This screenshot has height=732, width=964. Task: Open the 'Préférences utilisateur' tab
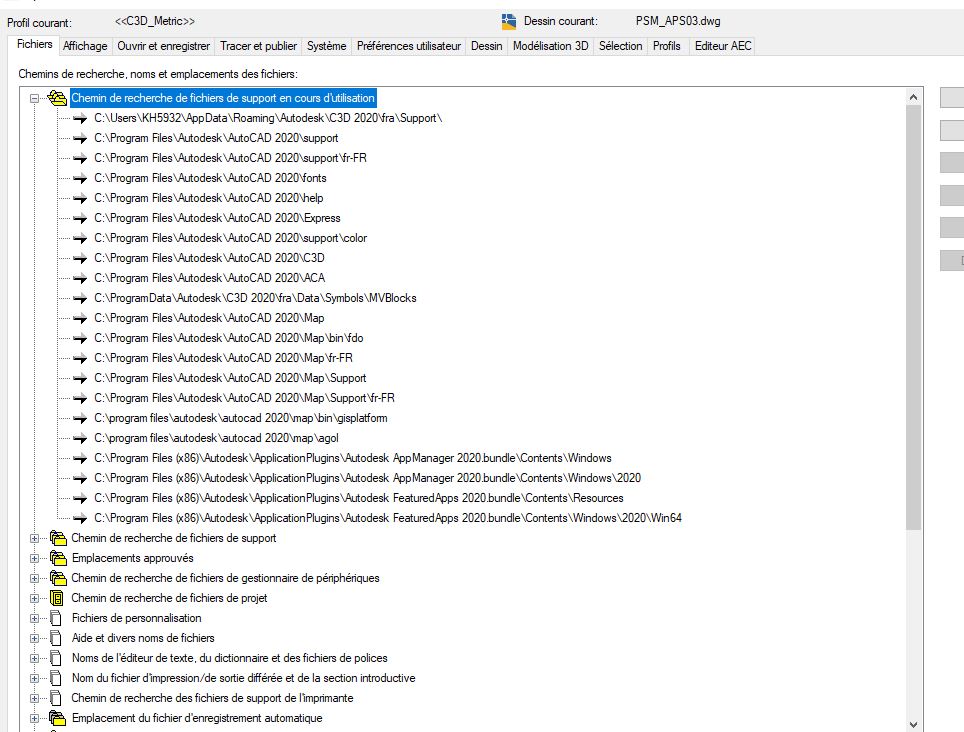[409, 46]
